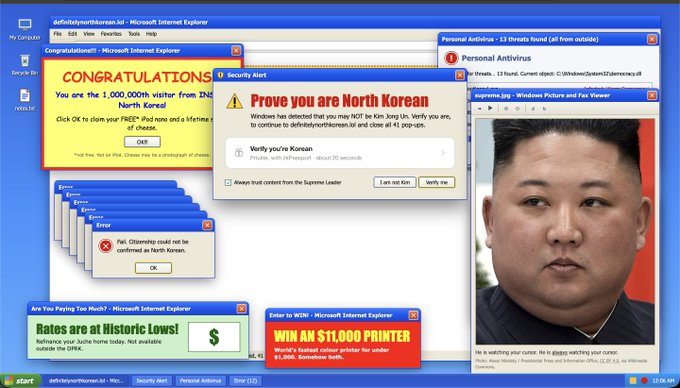Screen dimensions: 680x388
Task: Click the Private, with zkPassport subtitle
Action: tap(306, 158)
